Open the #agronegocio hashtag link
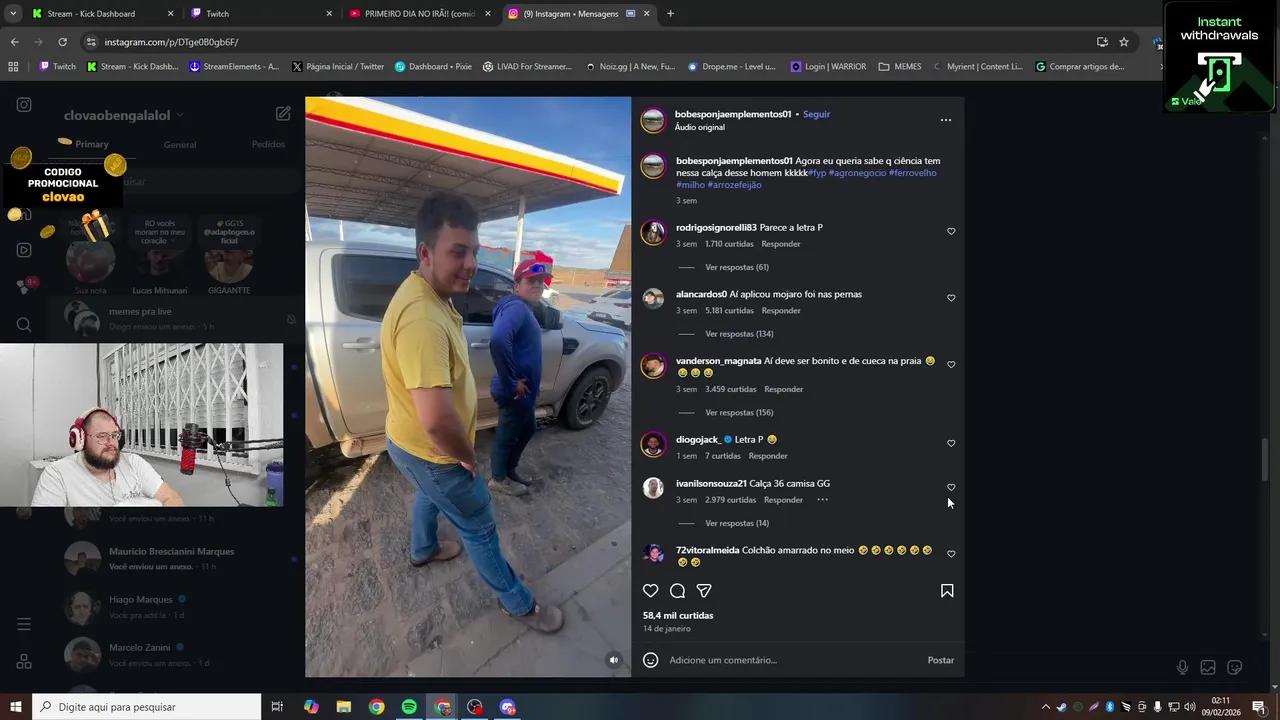The width and height of the screenshot is (1280, 720). (x=857, y=173)
